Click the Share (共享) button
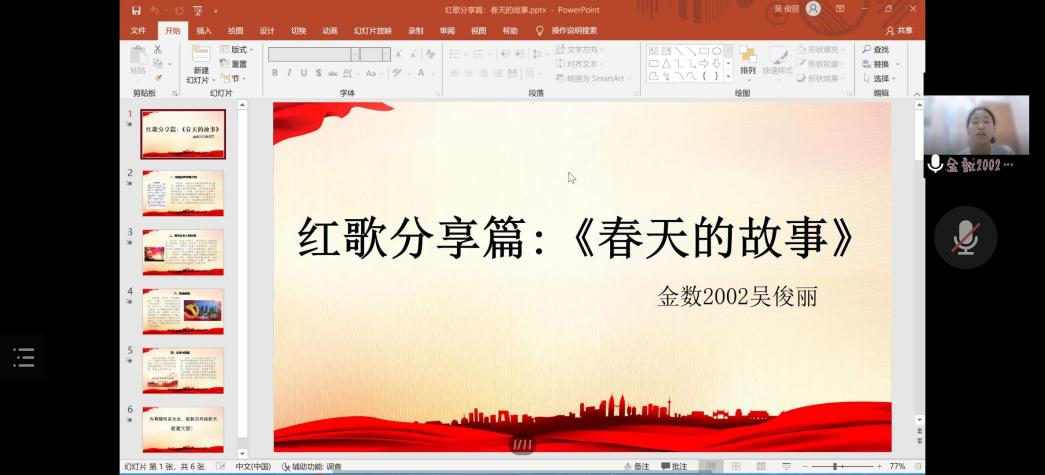The height and width of the screenshot is (475, 1045). point(899,31)
